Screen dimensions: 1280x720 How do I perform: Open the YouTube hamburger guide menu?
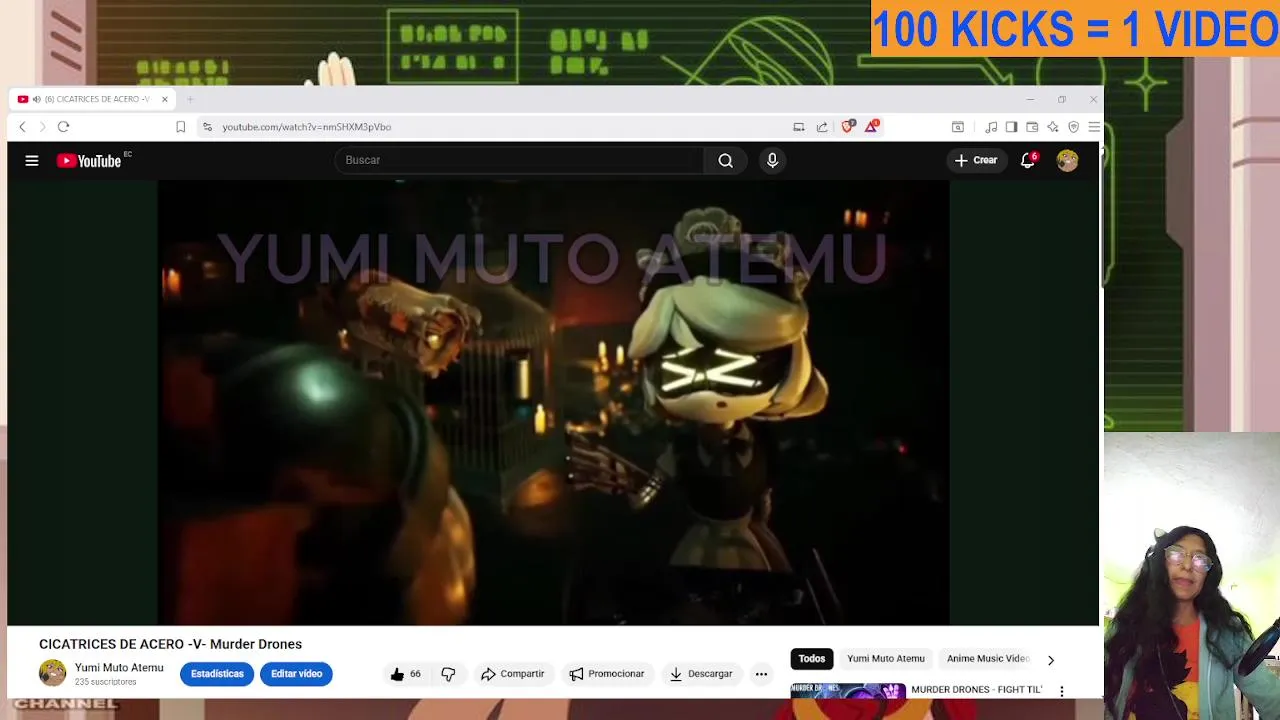pyautogui.click(x=32, y=160)
